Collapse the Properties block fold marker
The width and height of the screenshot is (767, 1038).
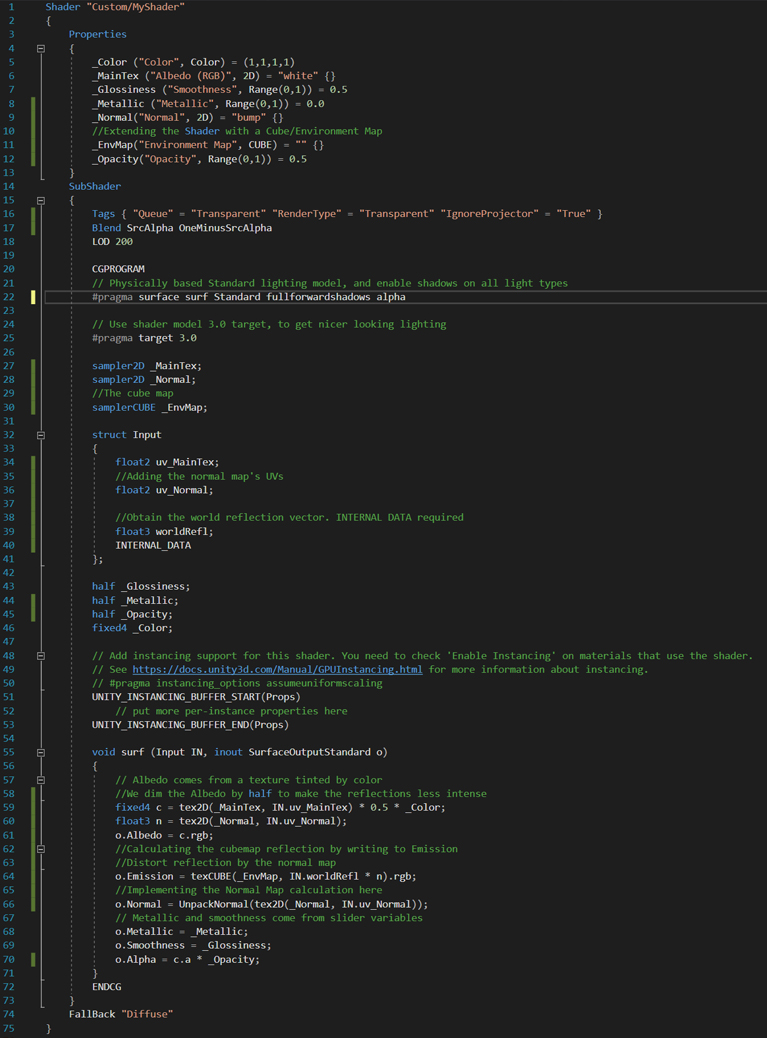tap(41, 48)
